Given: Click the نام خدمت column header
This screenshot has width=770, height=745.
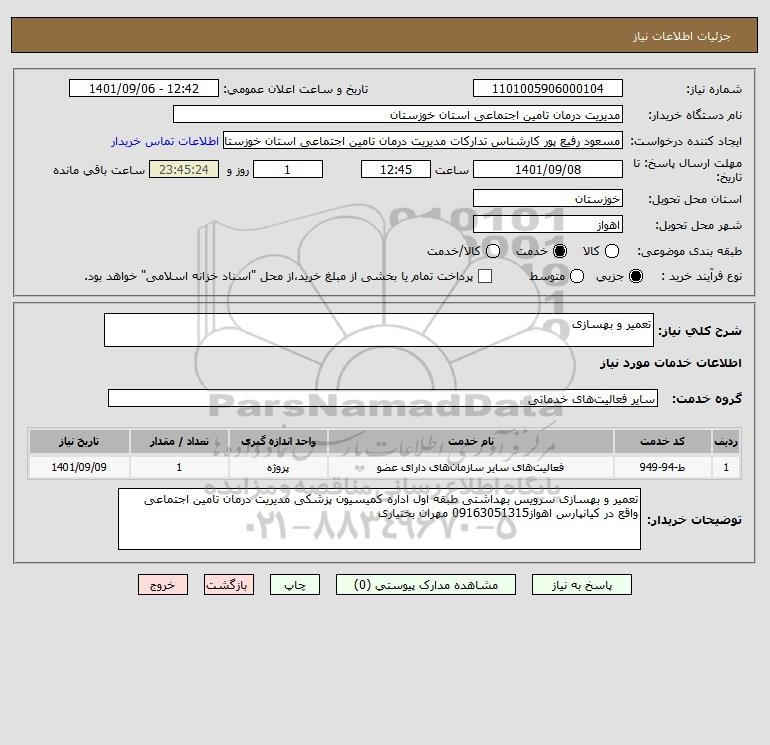Looking at the screenshot, I should tap(470, 441).
